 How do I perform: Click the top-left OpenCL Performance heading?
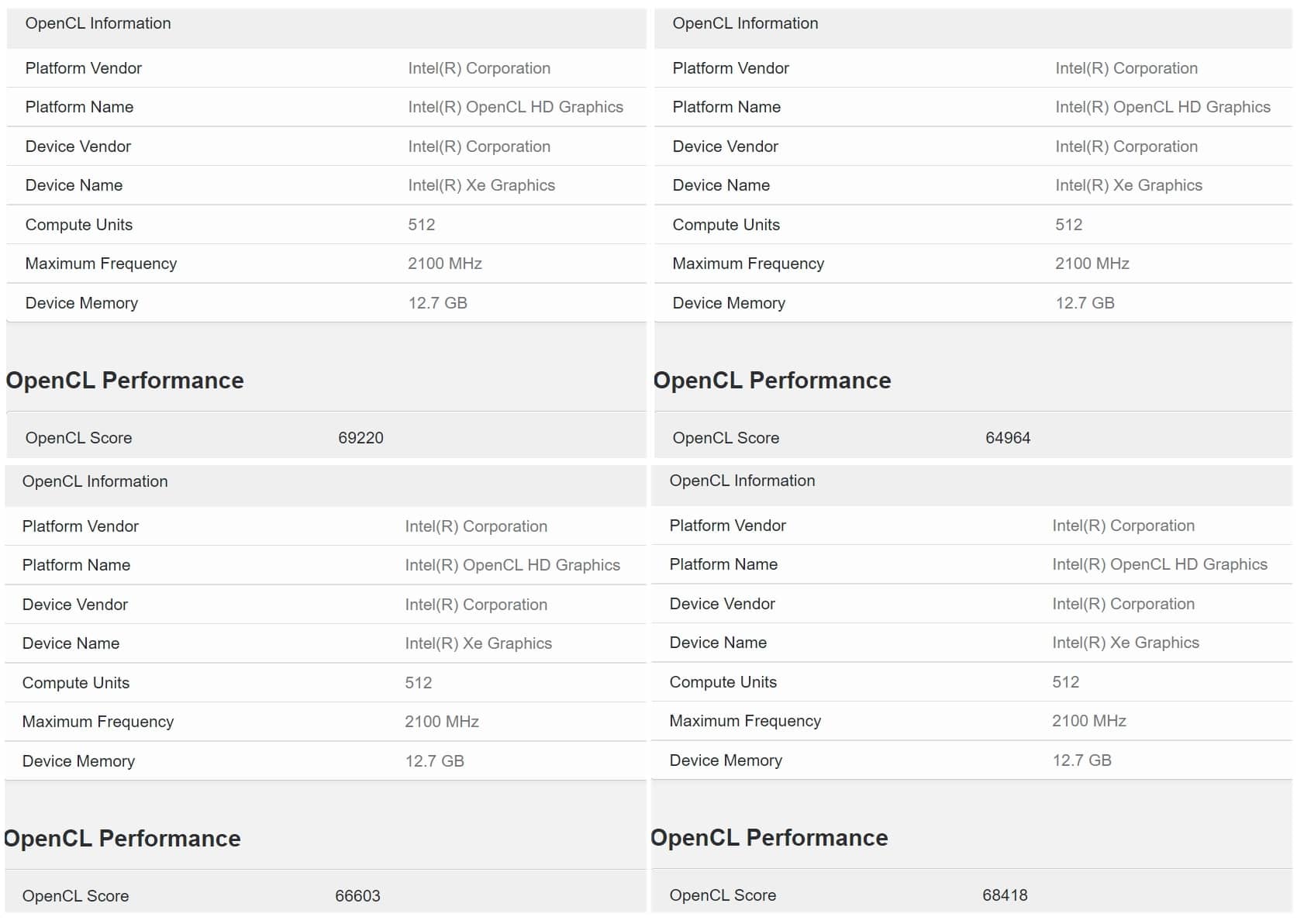click(x=125, y=381)
